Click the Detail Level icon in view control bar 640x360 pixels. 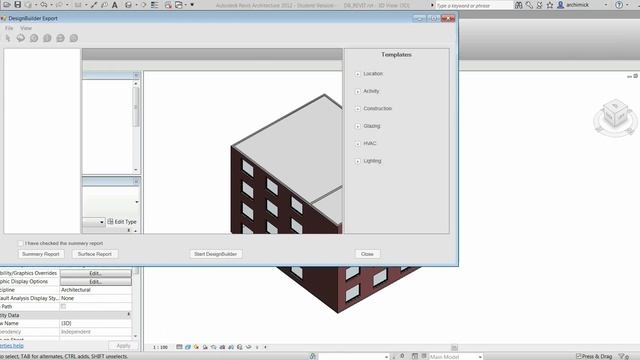point(179,347)
